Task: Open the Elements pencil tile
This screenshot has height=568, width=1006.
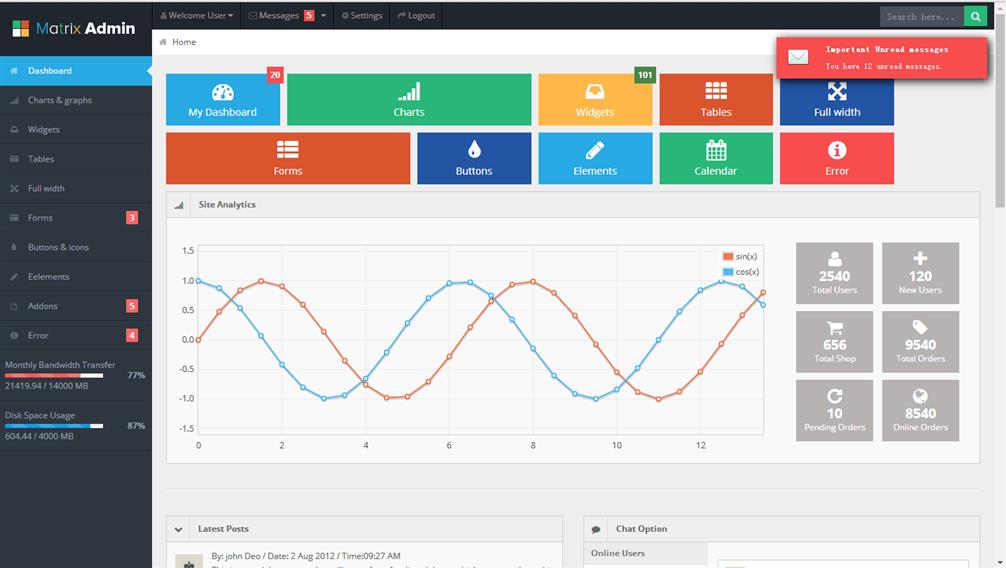Action: (595, 158)
